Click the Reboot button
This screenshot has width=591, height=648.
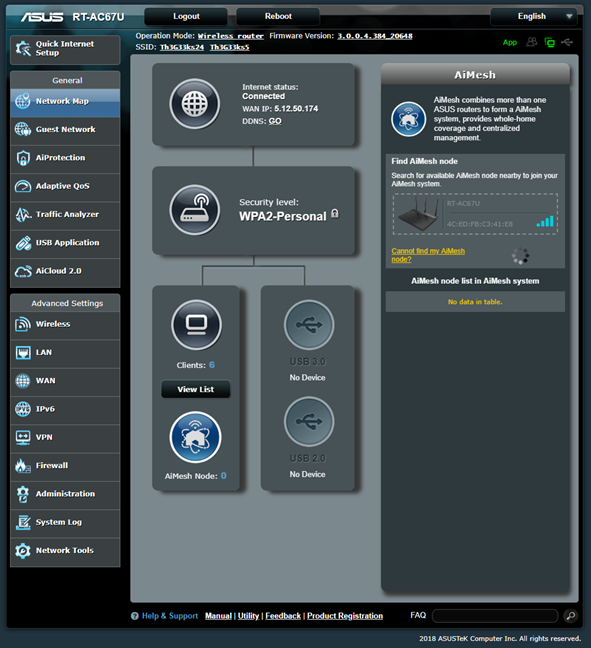click(x=278, y=17)
